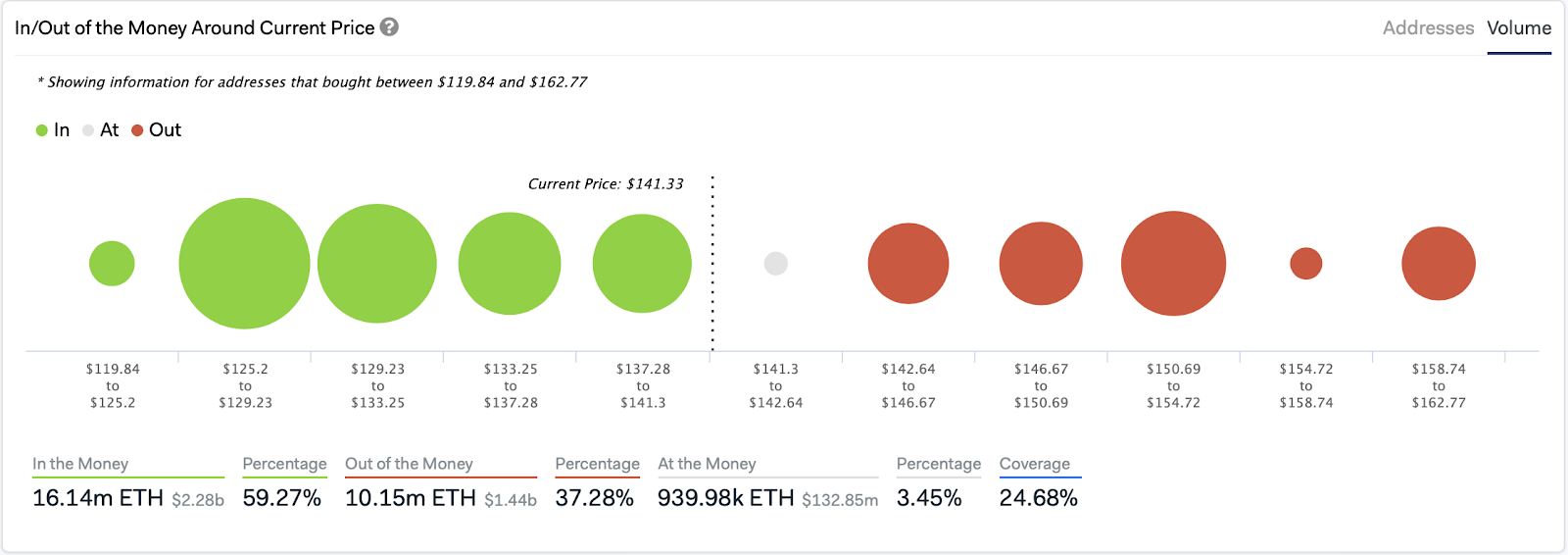Switch to the Addresses tab
Image resolution: width=1568 pixels, height=555 pixels.
pyautogui.click(x=1428, y=28)
